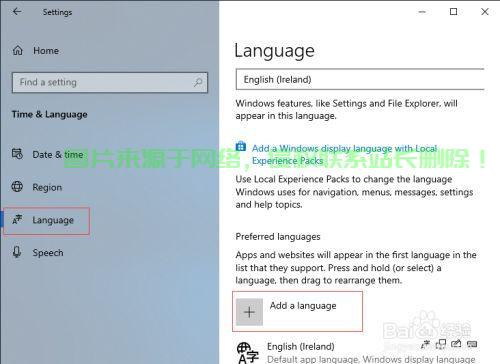
Task: Click the Date & time calendar icon
Action: coord(17,154)
